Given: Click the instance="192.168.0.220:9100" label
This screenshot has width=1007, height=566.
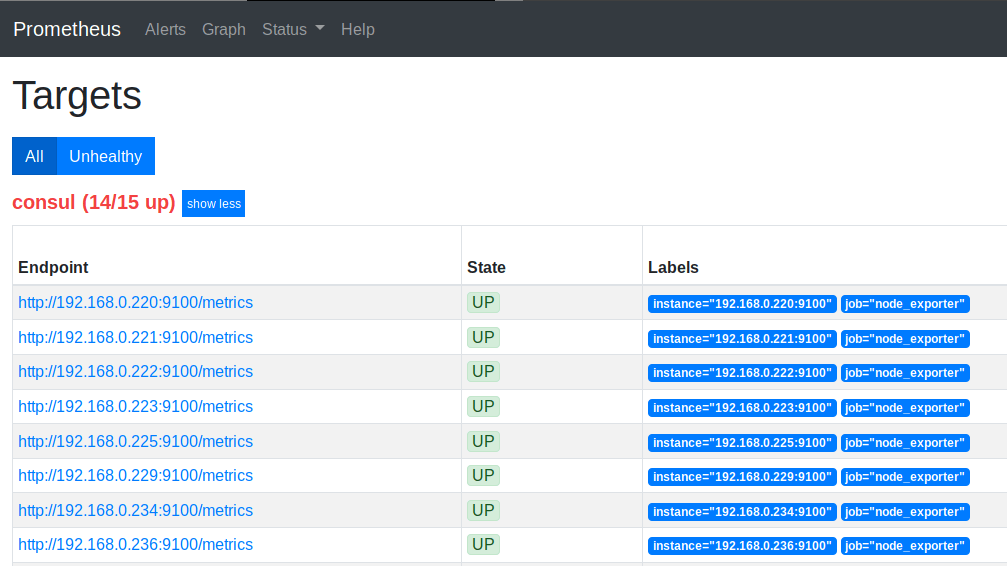Looking at the screenshot, I should (742, 304).
